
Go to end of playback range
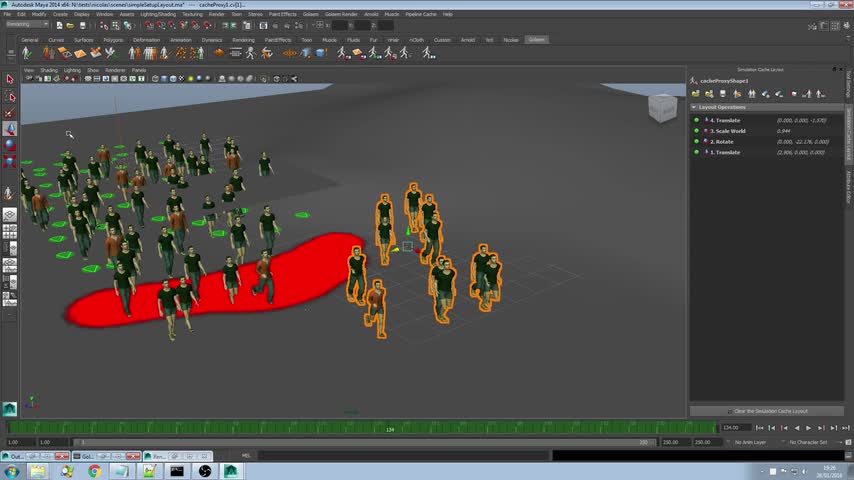846,428
